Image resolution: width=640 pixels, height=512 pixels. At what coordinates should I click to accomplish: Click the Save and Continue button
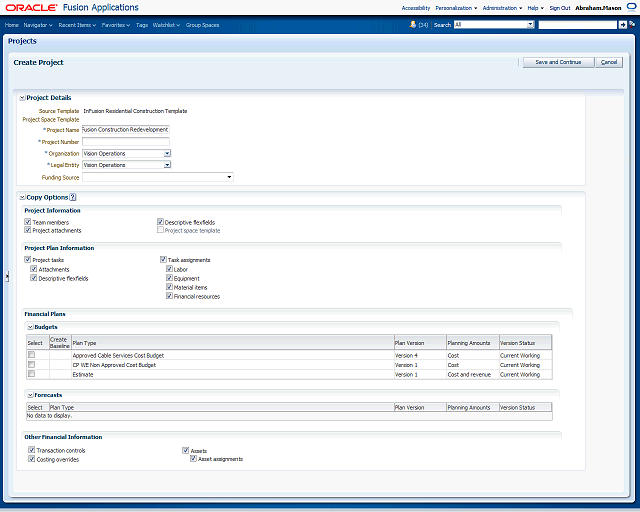coord(557,62)
